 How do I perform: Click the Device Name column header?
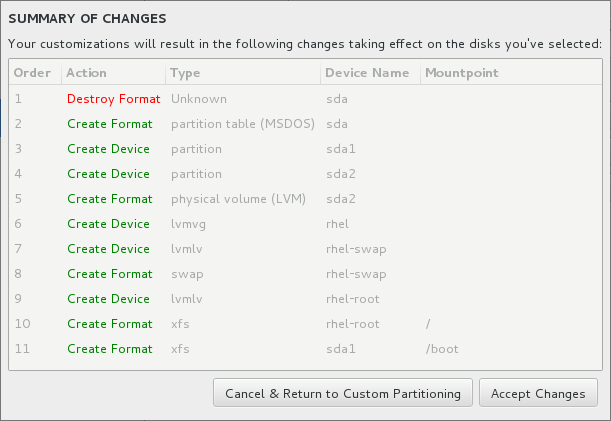tap(366, 73)
